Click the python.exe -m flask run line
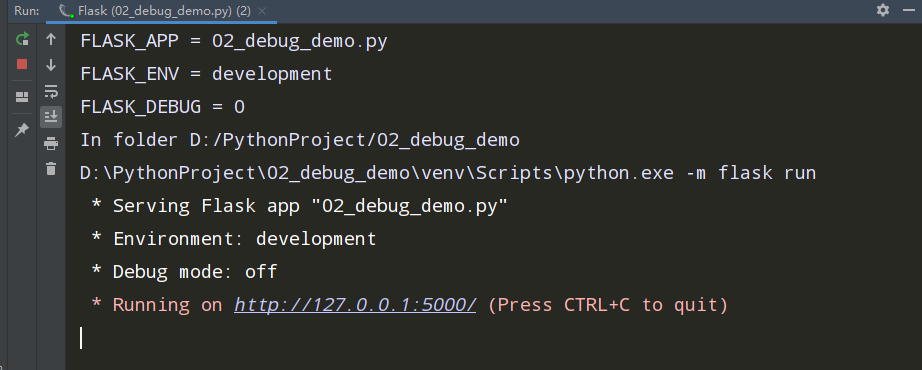 click(x=447, y=173)
